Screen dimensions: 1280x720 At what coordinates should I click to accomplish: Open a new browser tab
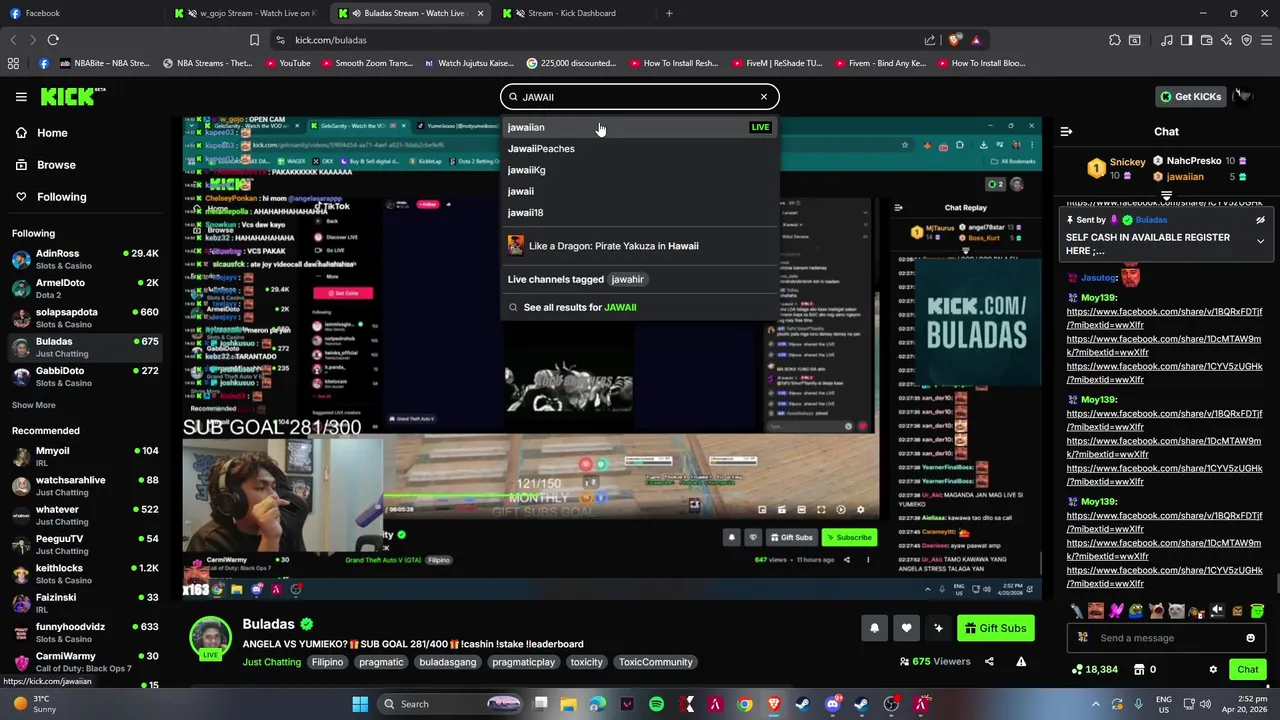pyautogui.click(x=669, y=13)
